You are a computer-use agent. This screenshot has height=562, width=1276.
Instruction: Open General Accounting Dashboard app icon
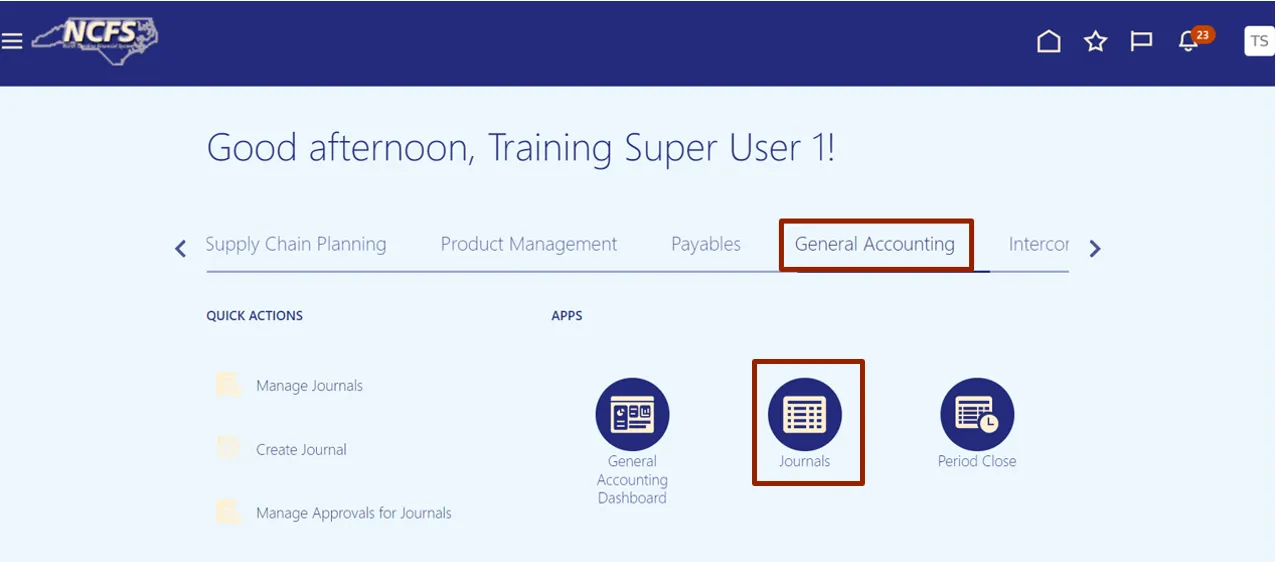point(632,414)
